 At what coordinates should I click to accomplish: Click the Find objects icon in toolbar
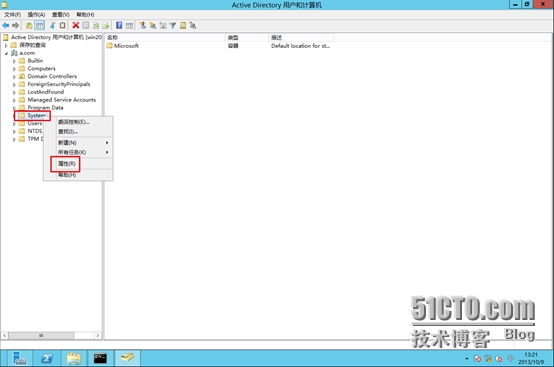pos(183,25)
